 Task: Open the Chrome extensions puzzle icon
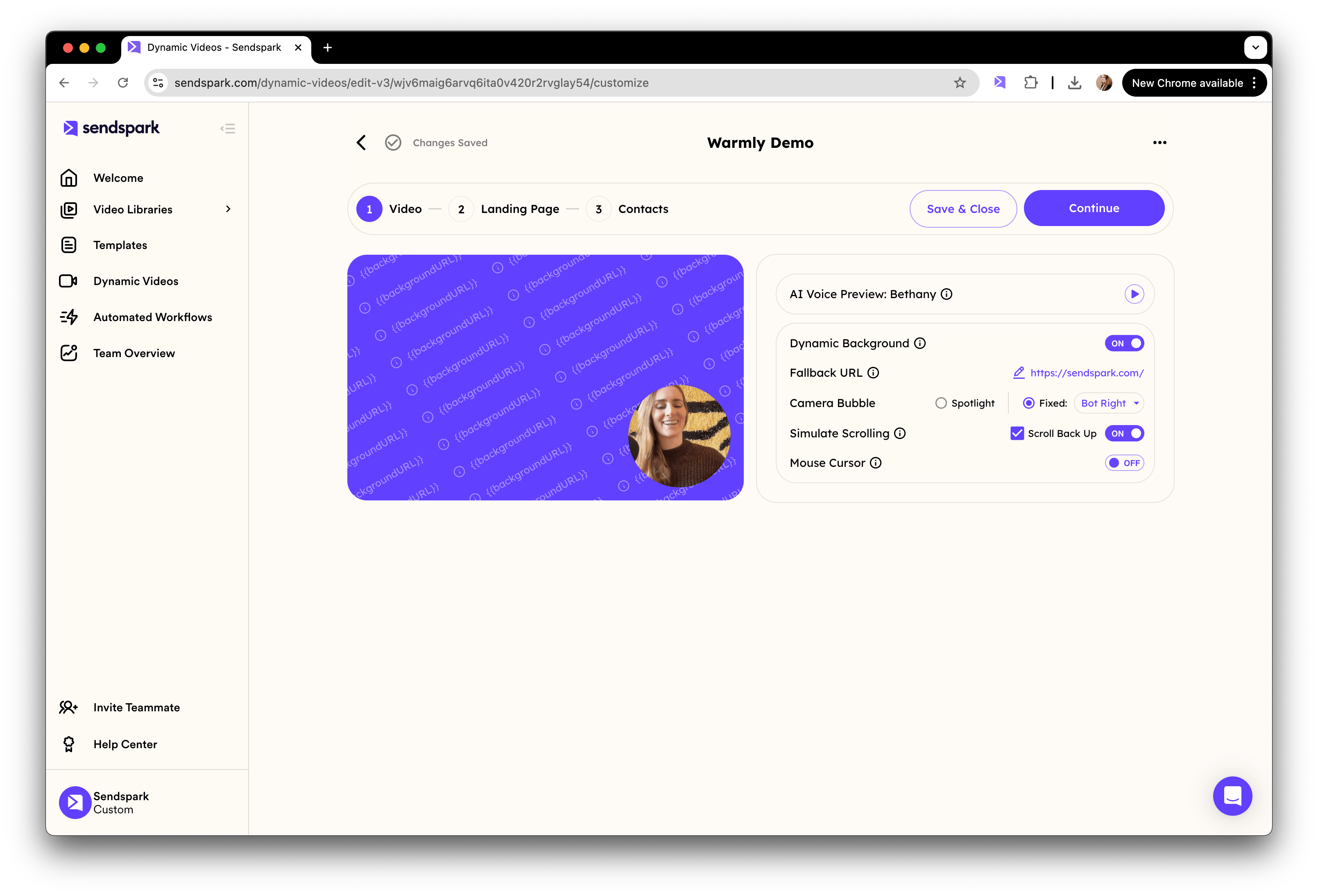click(x=1030, y=83)
